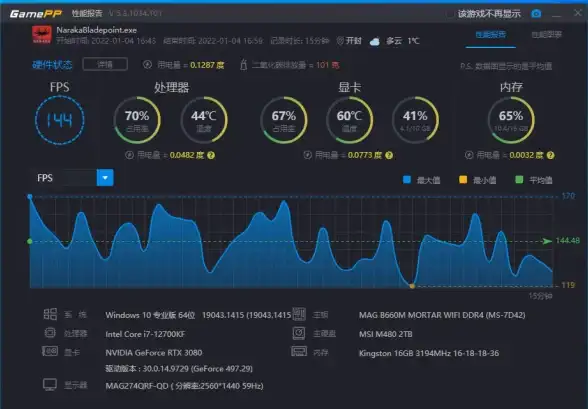Click the 系统 Windows grid icon
Viewport: 588px width, 409px height.
(x=50, y=314)
